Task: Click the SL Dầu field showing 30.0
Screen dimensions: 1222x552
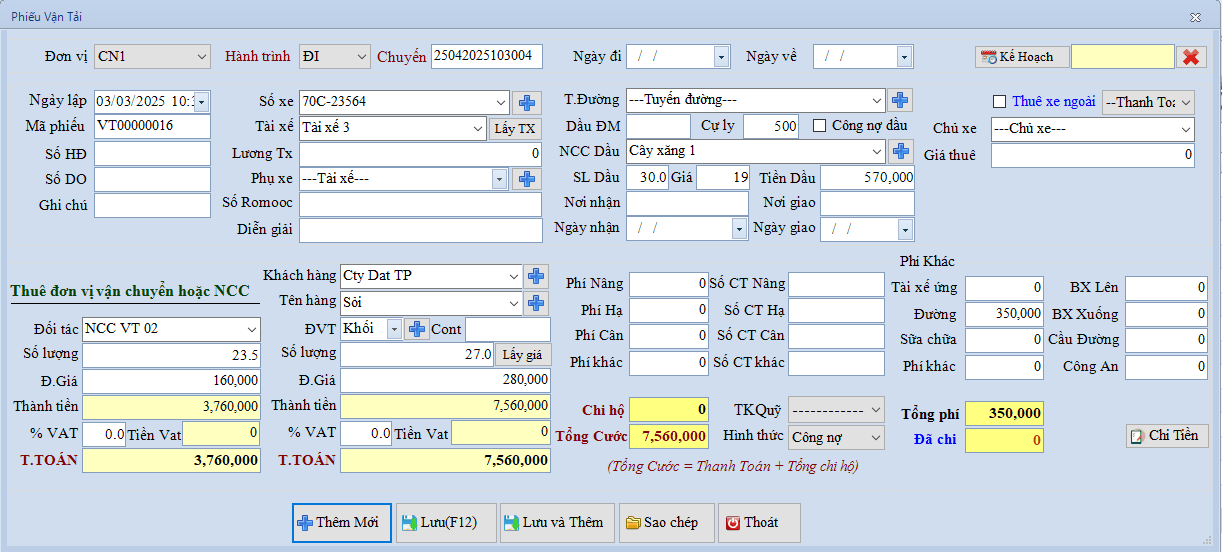Action: [647, 177]
